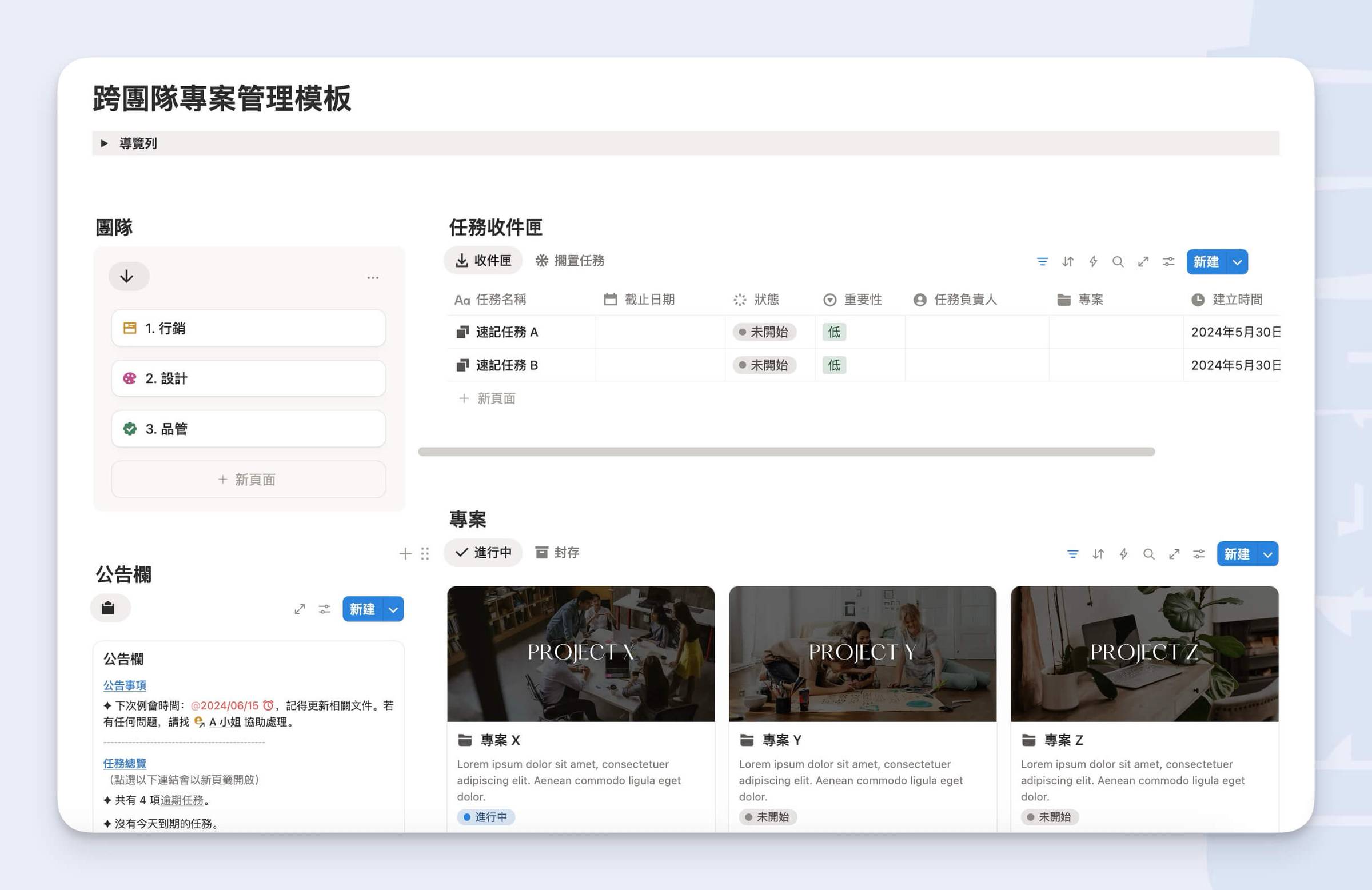Expand the navigation bar (導覽列) toggle
The height and width of the screenshot is (890, 1372).
pyautogui.click(x=105, y=143)
